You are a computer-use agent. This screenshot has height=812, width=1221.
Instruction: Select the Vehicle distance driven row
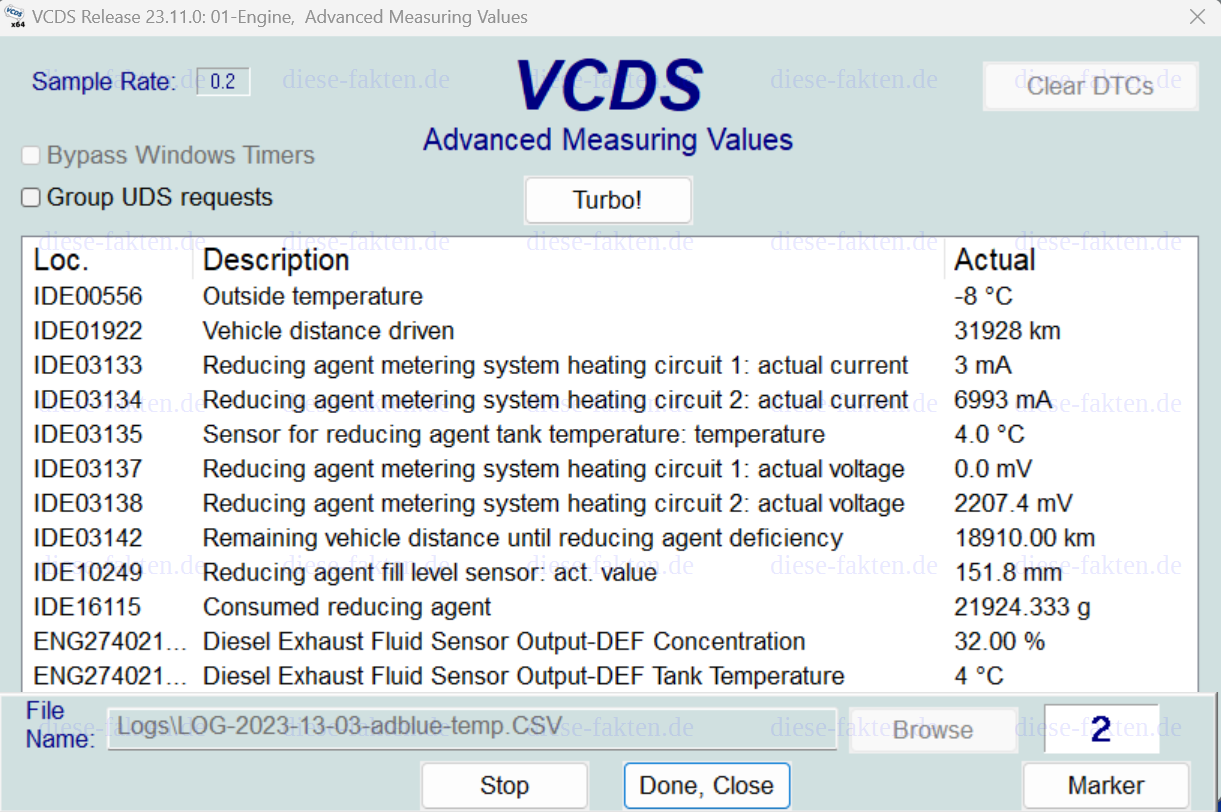[610, 331]
